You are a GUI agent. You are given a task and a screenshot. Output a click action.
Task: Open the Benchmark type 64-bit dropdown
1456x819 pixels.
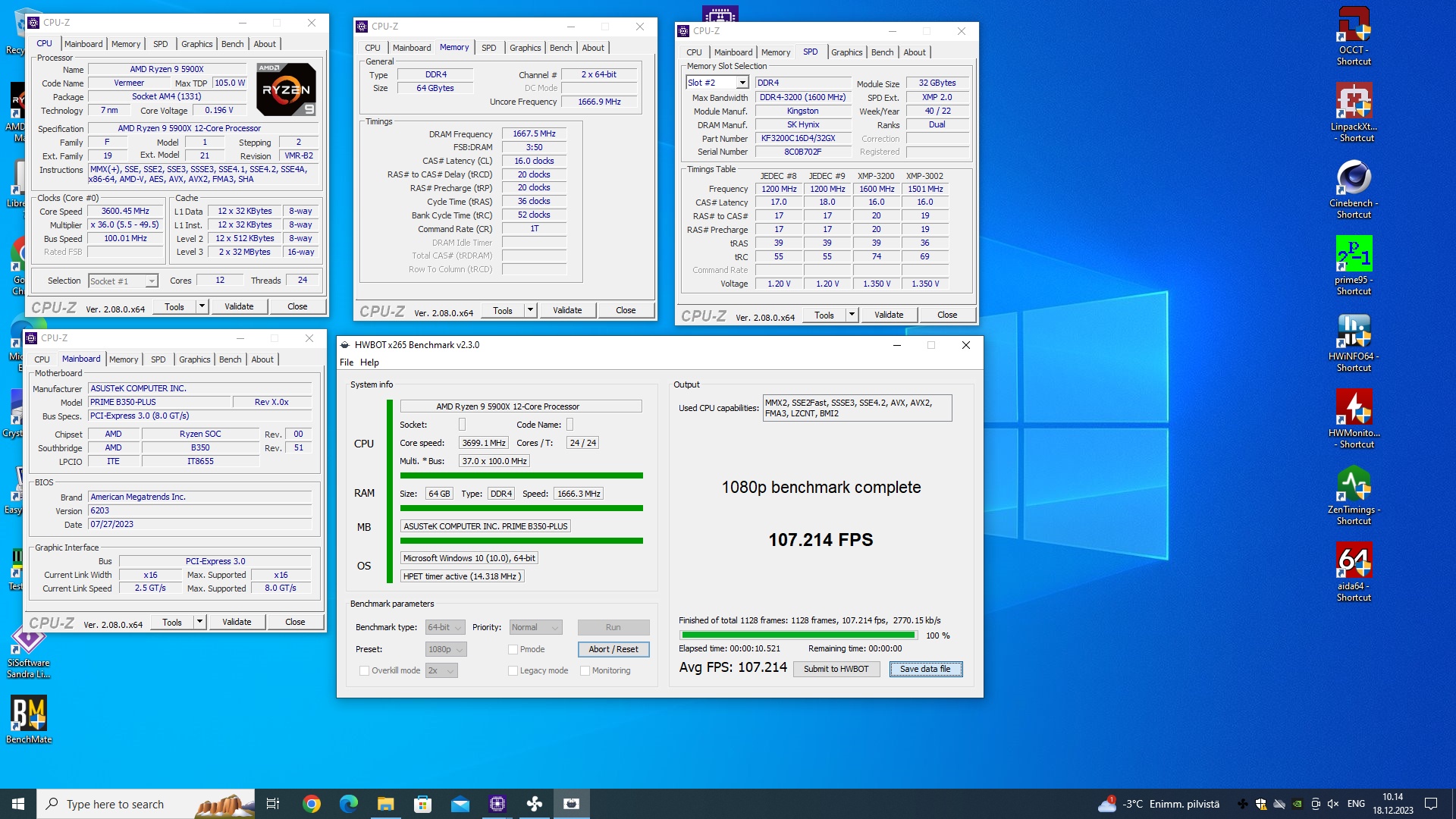click(446, 627)
